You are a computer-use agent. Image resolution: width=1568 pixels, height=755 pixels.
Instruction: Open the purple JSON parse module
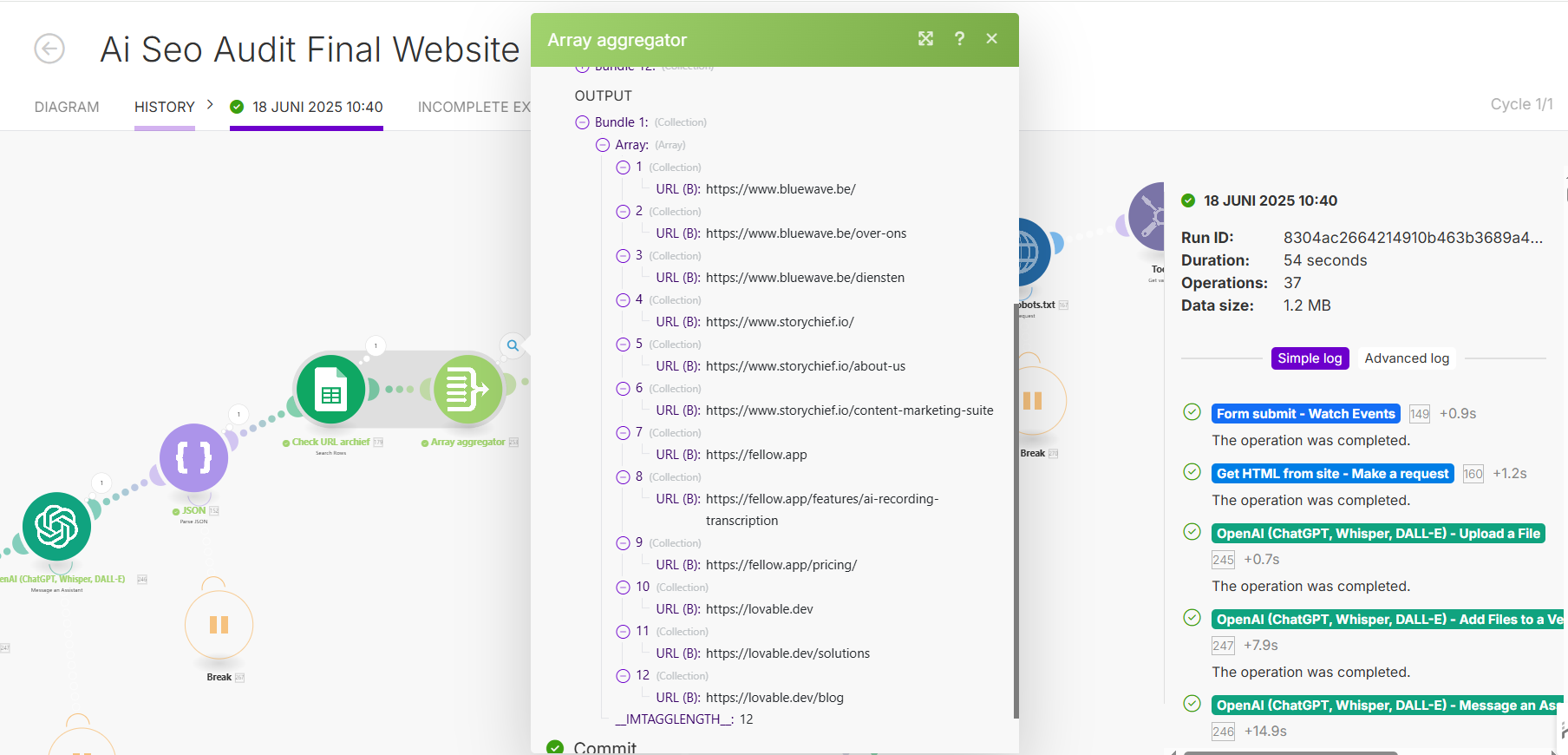tap(193, 457)
